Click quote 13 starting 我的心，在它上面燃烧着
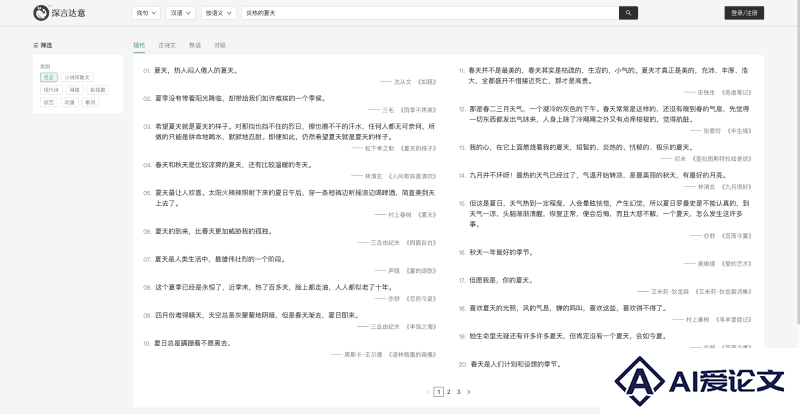The image size is (800, 414). 582,147
